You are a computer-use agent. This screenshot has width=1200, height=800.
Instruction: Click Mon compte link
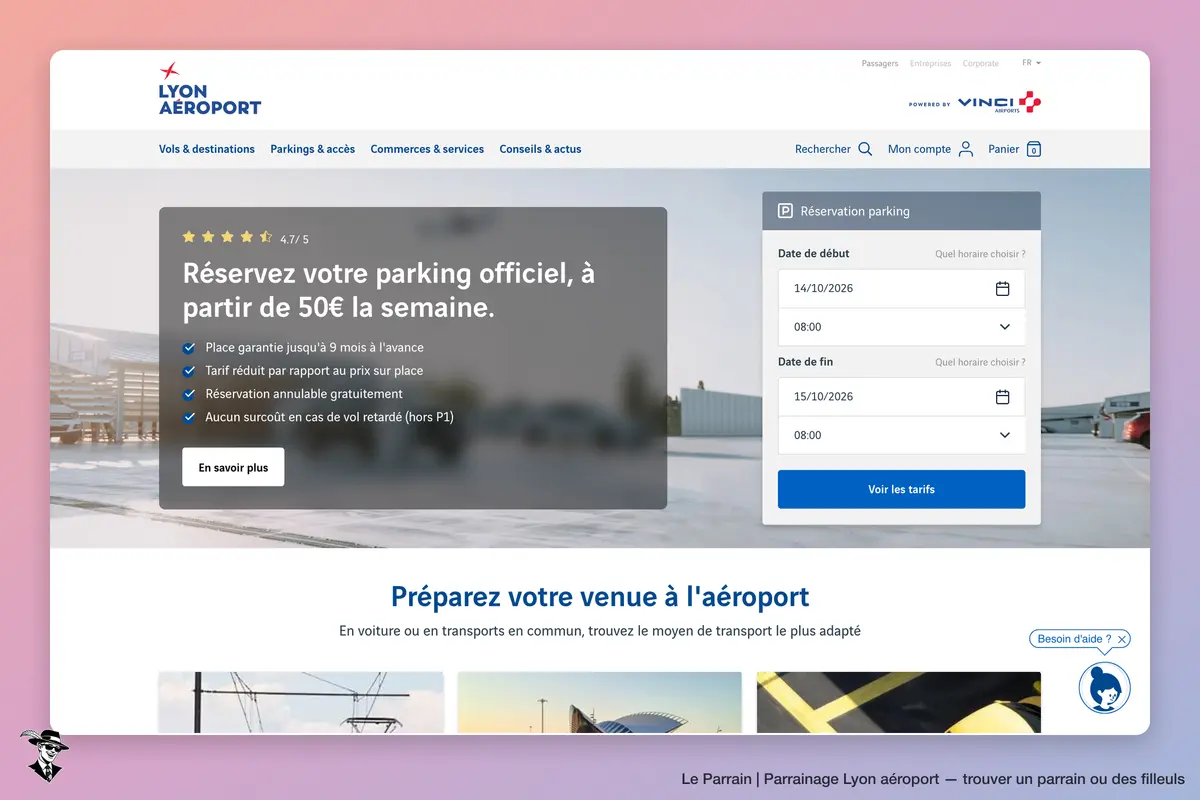(x=919, y=149)
